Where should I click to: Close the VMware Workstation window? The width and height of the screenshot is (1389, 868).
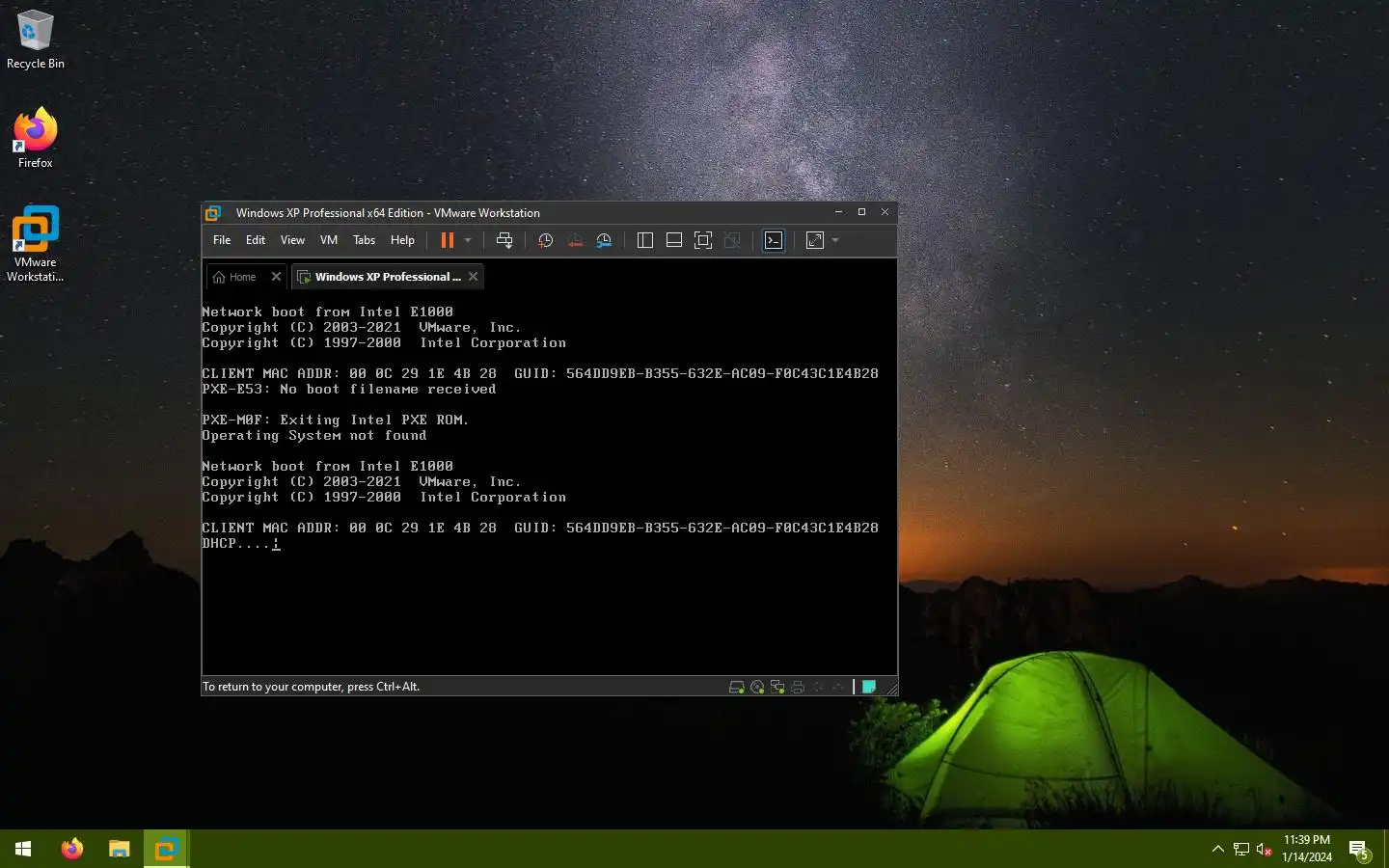[885, 212]
